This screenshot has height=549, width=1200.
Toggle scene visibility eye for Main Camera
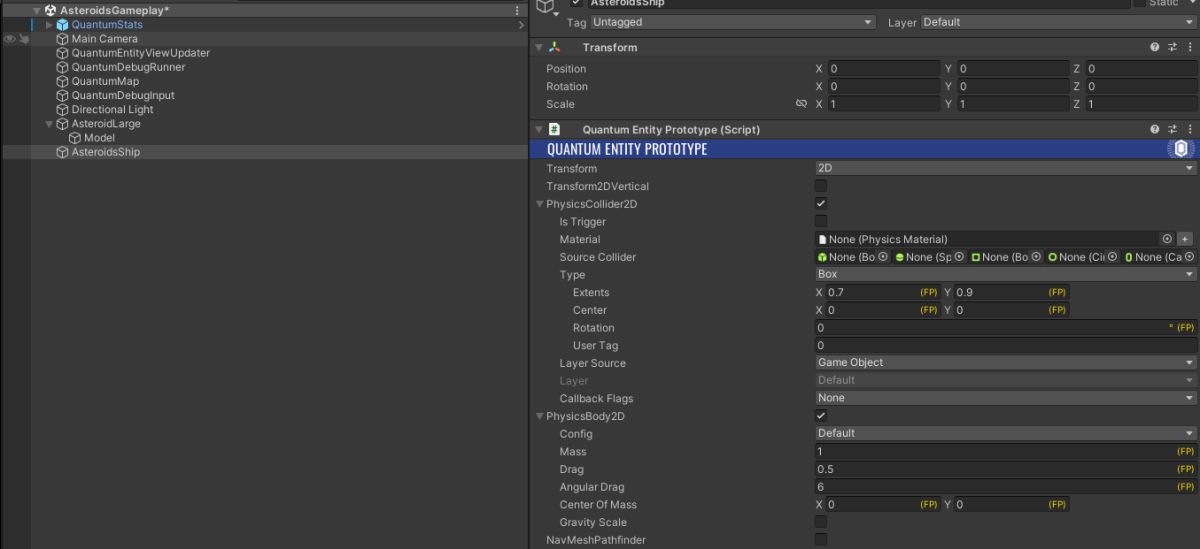(9, 39)
